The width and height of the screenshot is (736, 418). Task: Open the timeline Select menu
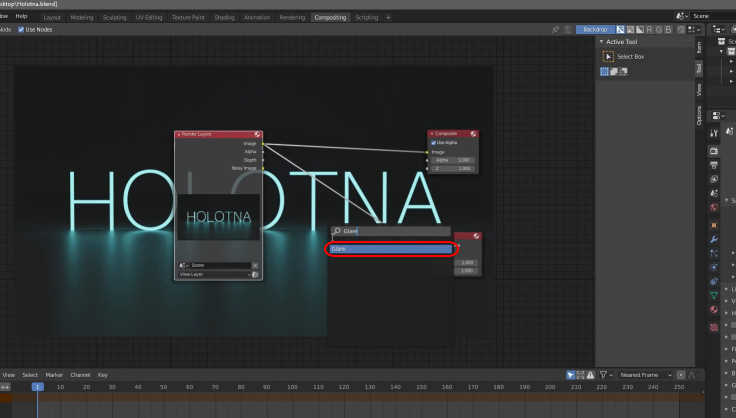[30, 375]
